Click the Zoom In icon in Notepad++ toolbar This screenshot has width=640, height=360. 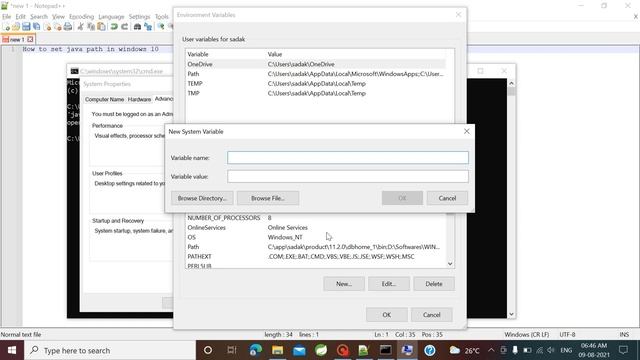point(161,27)
